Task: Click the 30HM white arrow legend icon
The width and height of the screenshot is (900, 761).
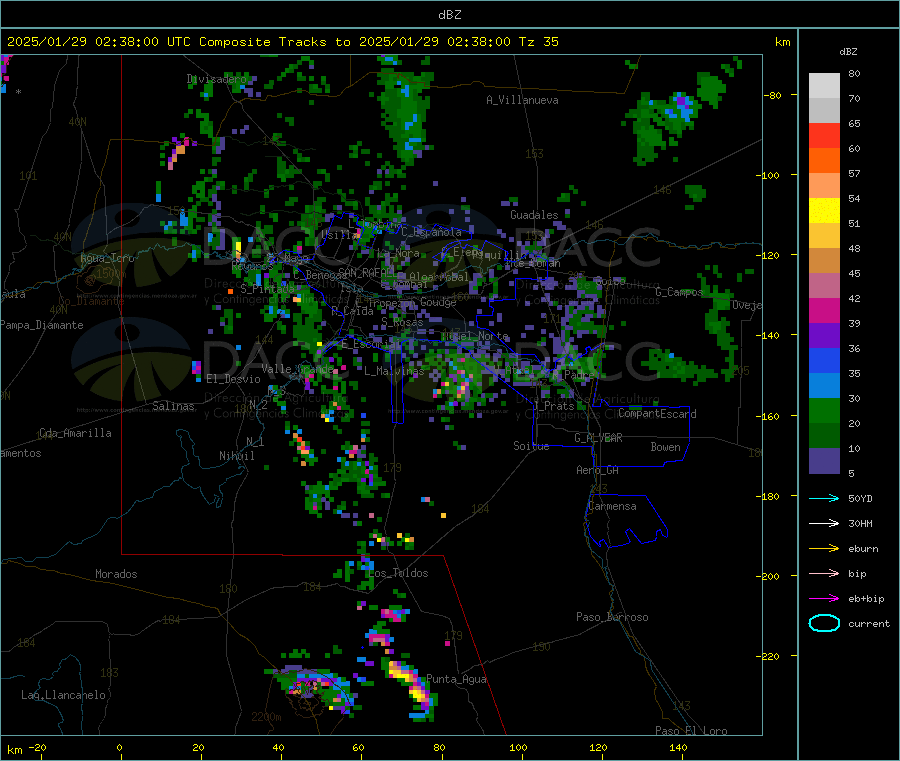Action: pos(824,523)
